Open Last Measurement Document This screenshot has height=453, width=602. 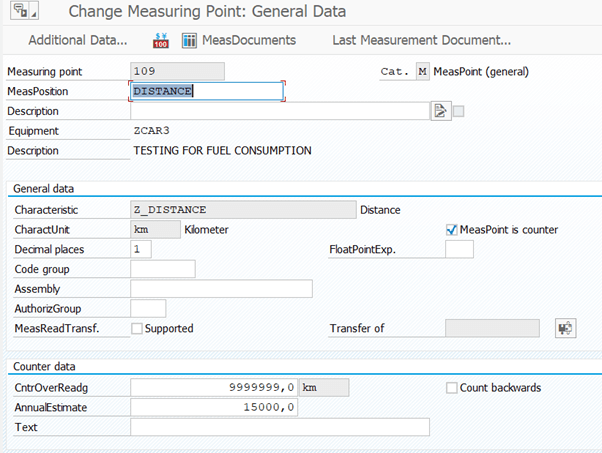click(422, 40)
